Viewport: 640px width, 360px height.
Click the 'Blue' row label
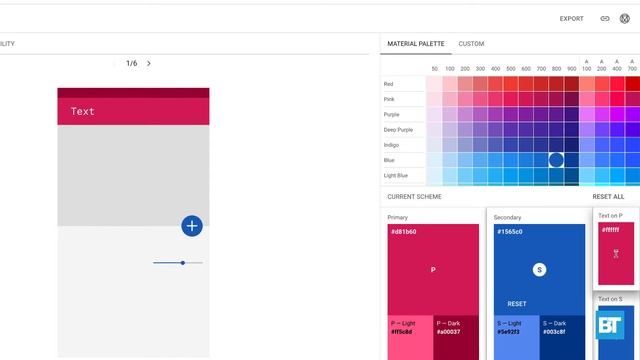pyautogui.click(x=389, y=160)
